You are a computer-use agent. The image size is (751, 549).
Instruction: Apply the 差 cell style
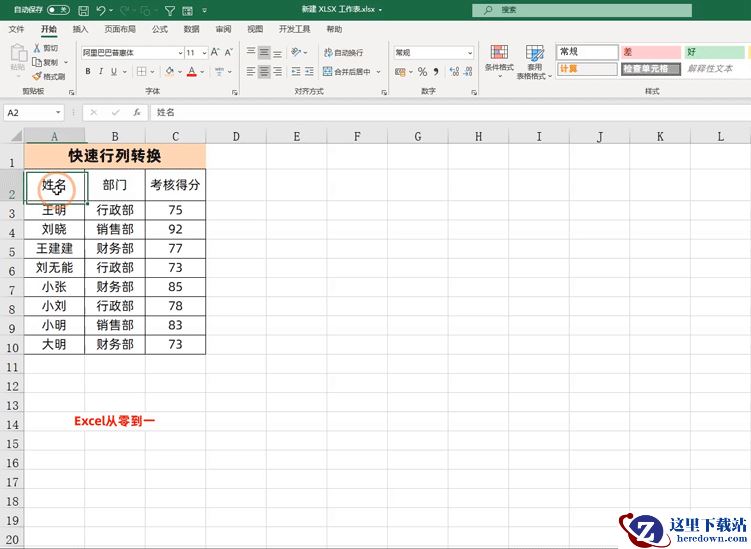click(651, 52)
